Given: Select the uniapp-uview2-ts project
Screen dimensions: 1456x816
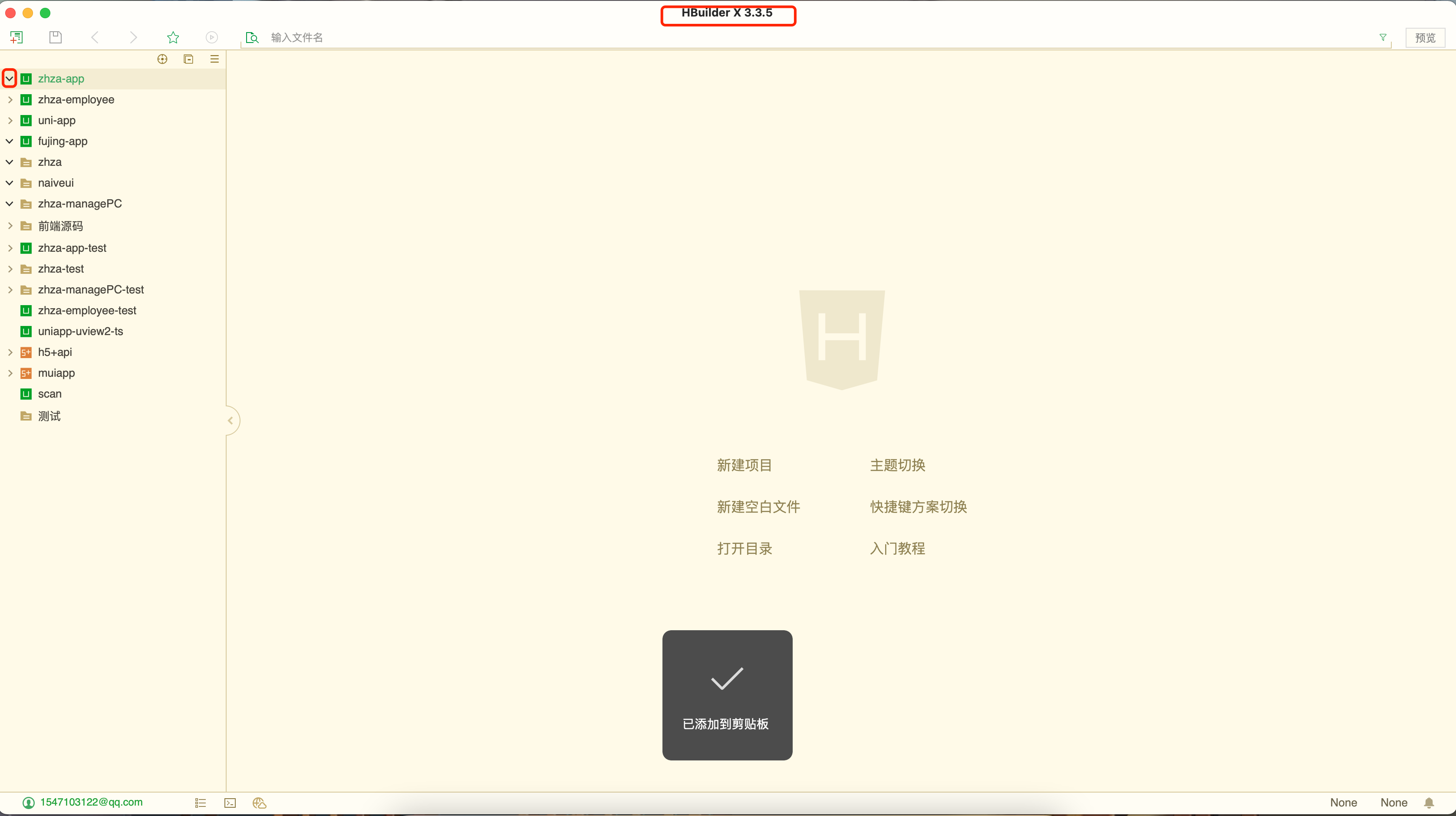Looking at the screenshot, I should (80, 331).
